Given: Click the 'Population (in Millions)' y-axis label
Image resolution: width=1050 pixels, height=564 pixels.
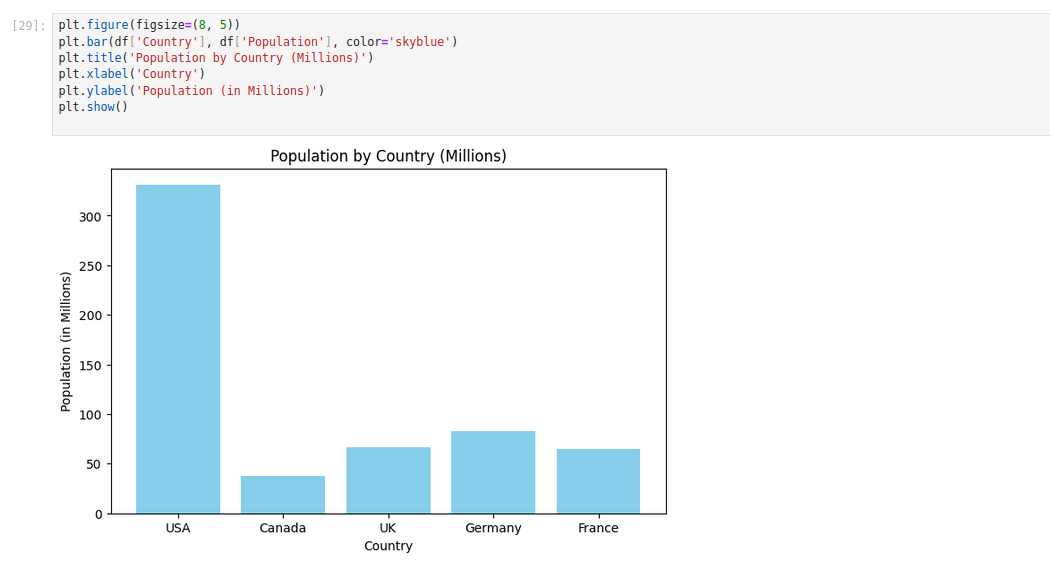Looking at the screenshot, I should pos(67,341).
